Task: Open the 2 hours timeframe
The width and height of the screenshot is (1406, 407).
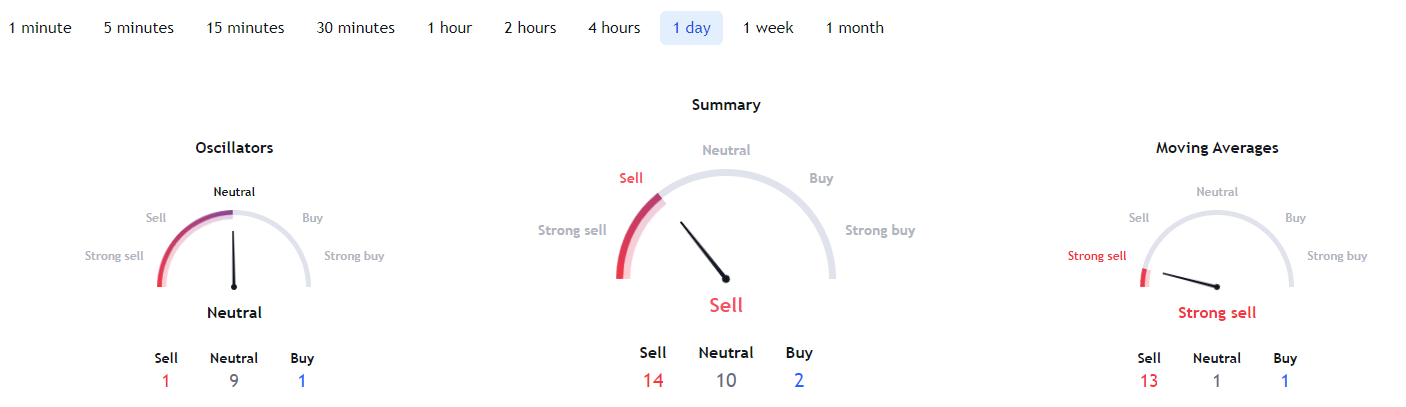Action: click(530, 28)
